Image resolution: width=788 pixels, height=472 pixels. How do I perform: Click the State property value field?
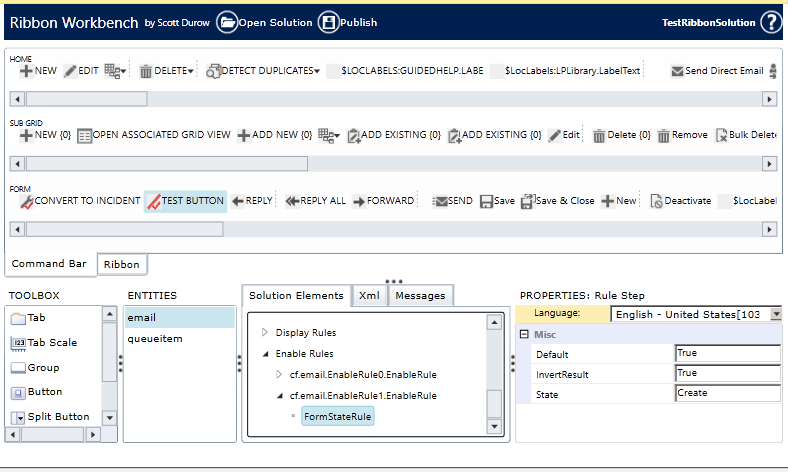(727, 393)
